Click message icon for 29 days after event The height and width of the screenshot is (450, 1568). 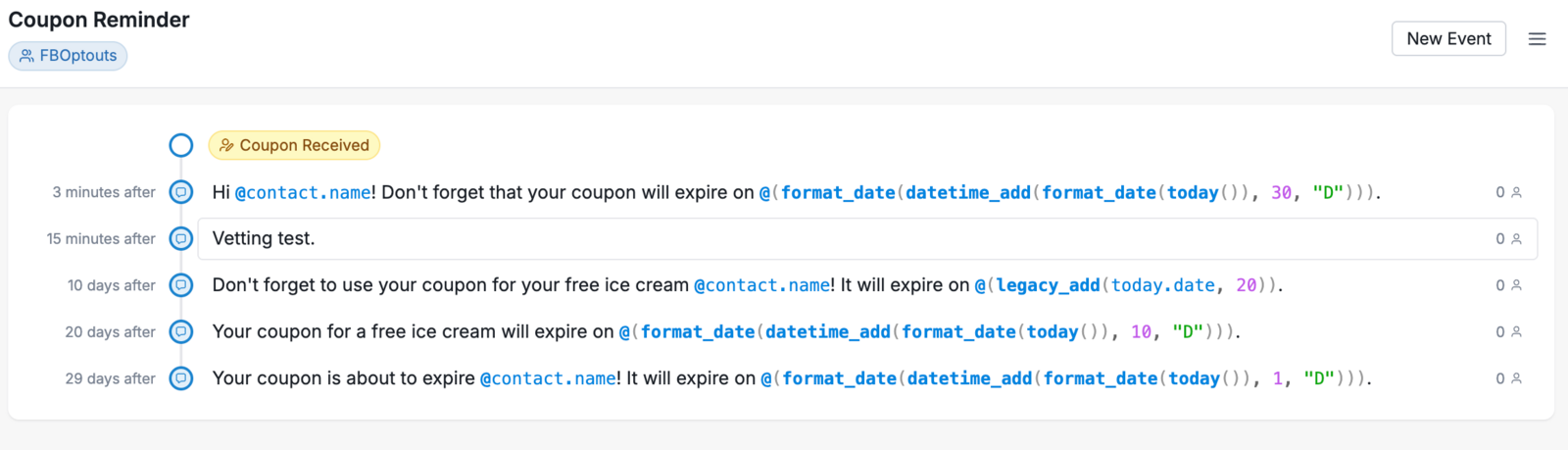181,378
